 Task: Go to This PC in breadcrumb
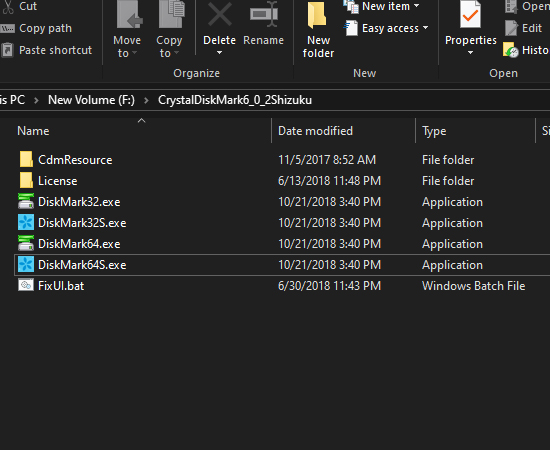coord(12,100)
